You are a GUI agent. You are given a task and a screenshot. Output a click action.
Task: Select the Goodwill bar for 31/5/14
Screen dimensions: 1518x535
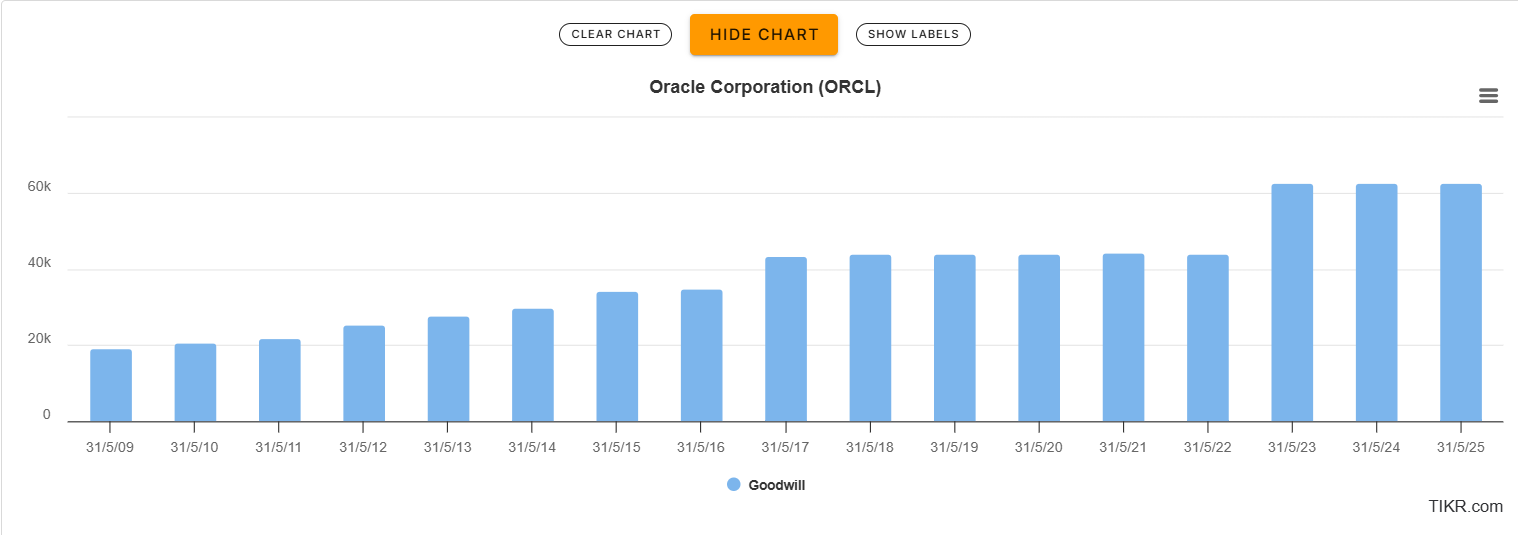533,365
